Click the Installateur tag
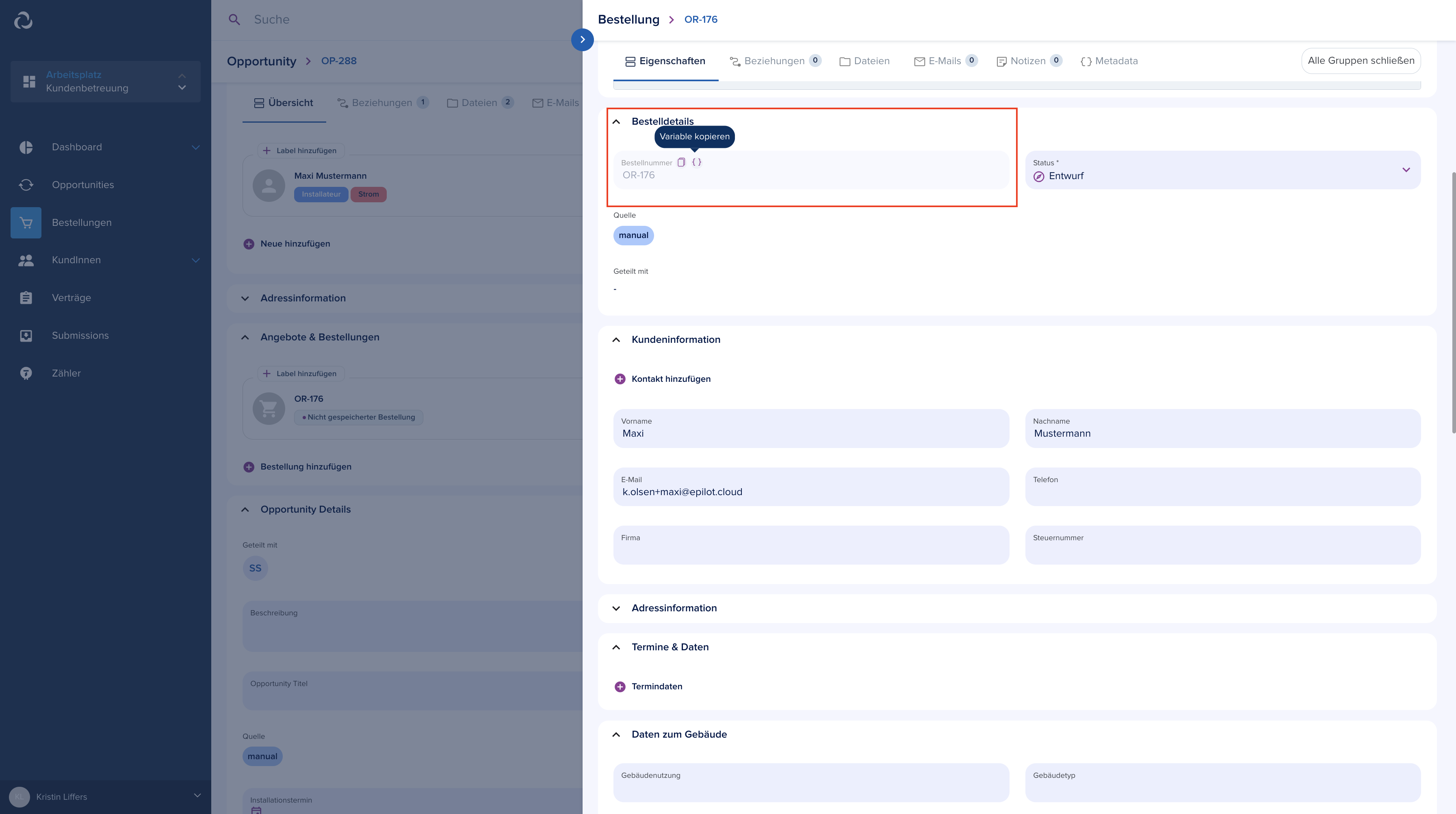1456x814 pixels. point(321,195)
